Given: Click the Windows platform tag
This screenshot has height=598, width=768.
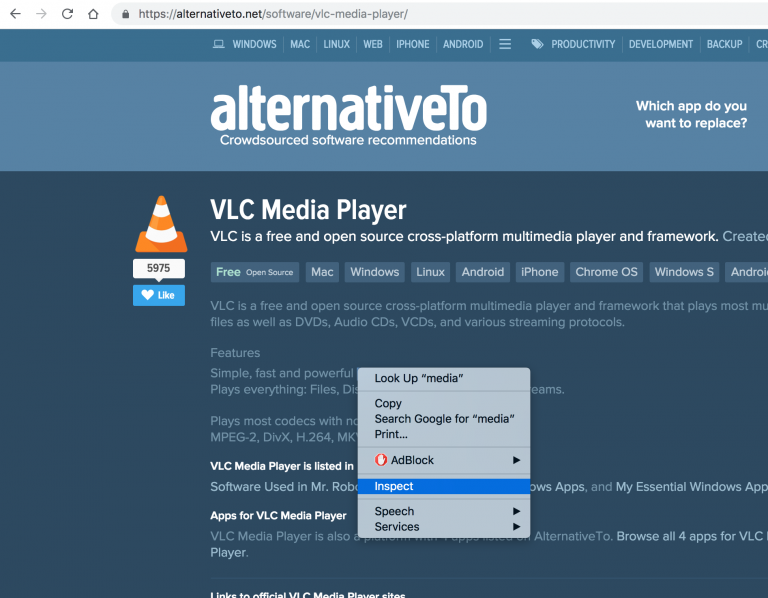Looking at the screenshot, I should pos(375,272).
